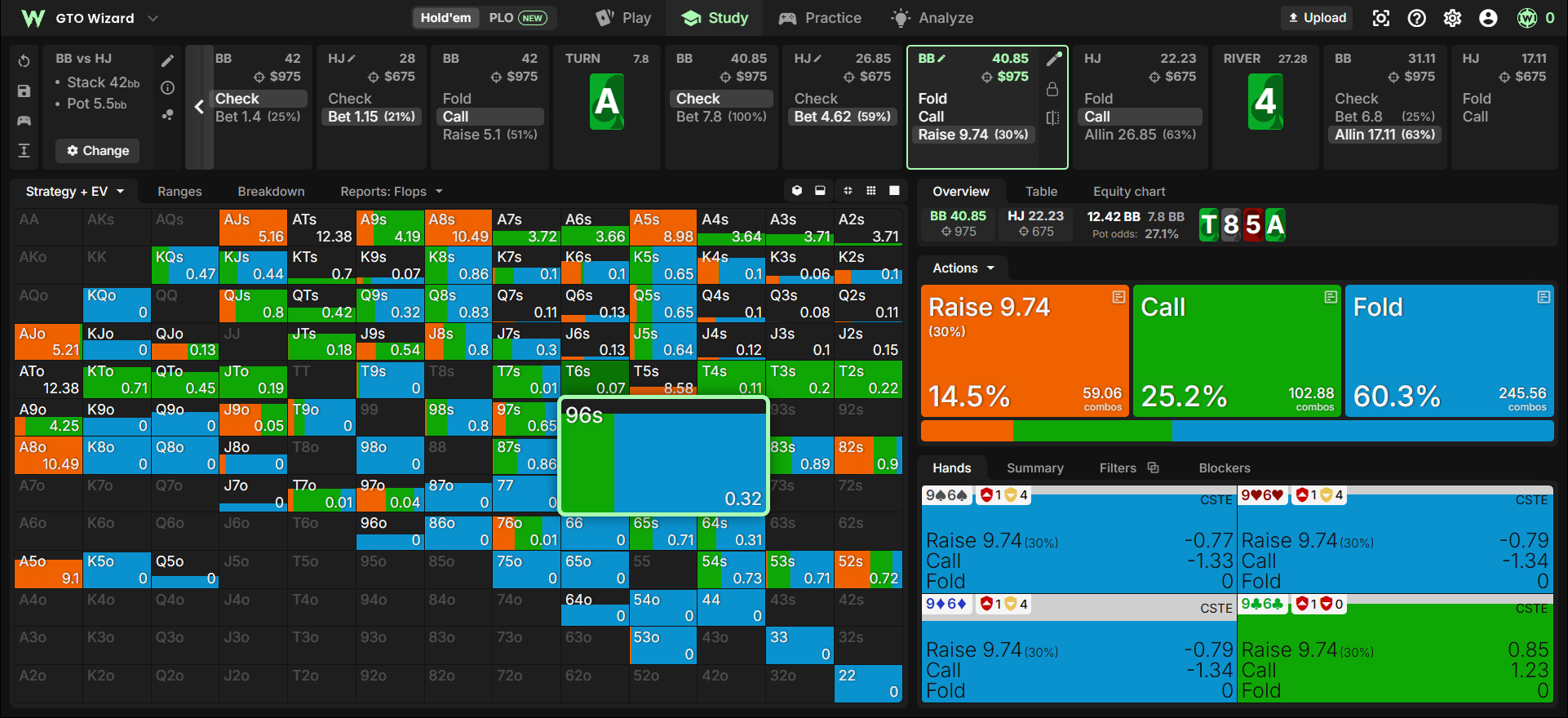Click the Upload button
This screenshot has height=718, width=1568.
[x=1317, y=18]
